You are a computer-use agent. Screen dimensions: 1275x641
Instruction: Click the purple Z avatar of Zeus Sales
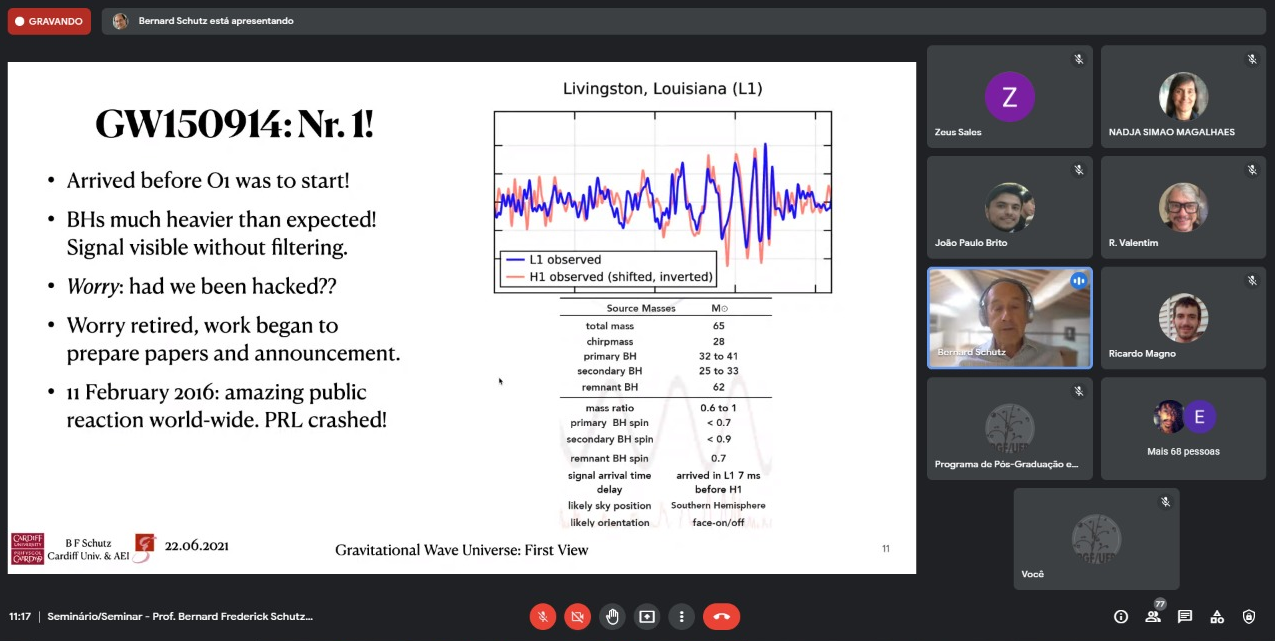point(1009,97)
